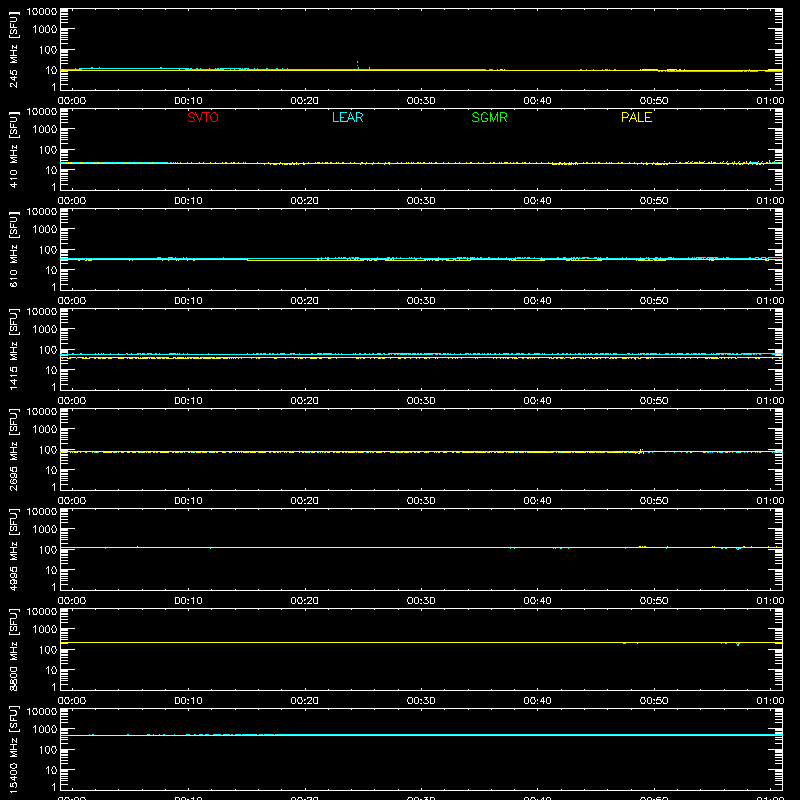Click the cyan spike in the 245 MHz plot

357,65
